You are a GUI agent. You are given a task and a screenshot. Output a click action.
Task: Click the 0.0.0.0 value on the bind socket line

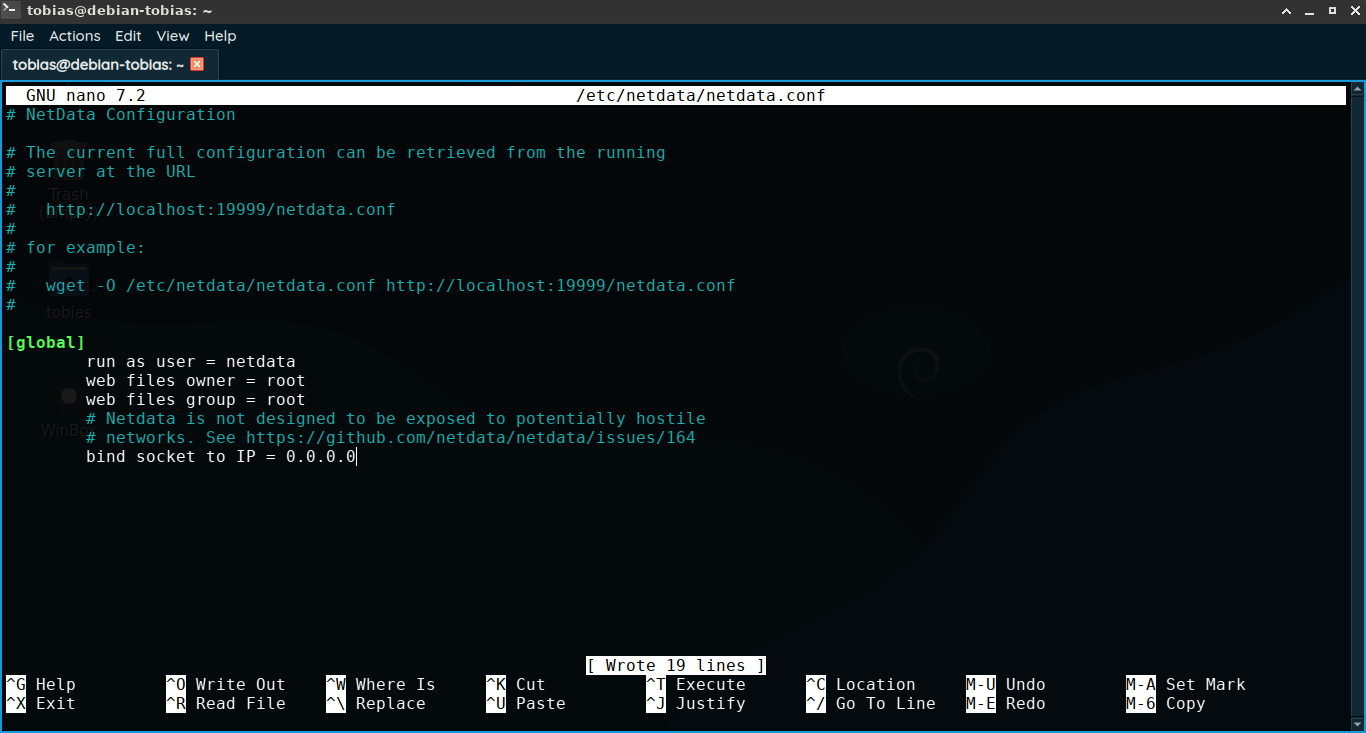(320, 457)
